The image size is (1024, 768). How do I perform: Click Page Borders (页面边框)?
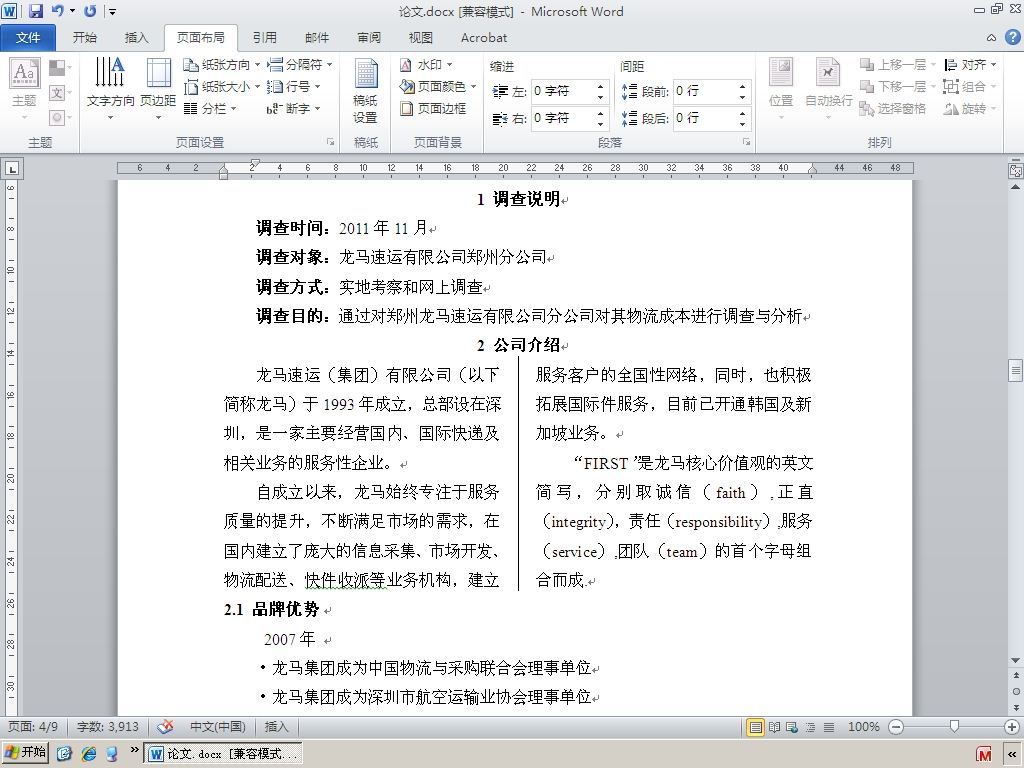[x=434, y=108]
